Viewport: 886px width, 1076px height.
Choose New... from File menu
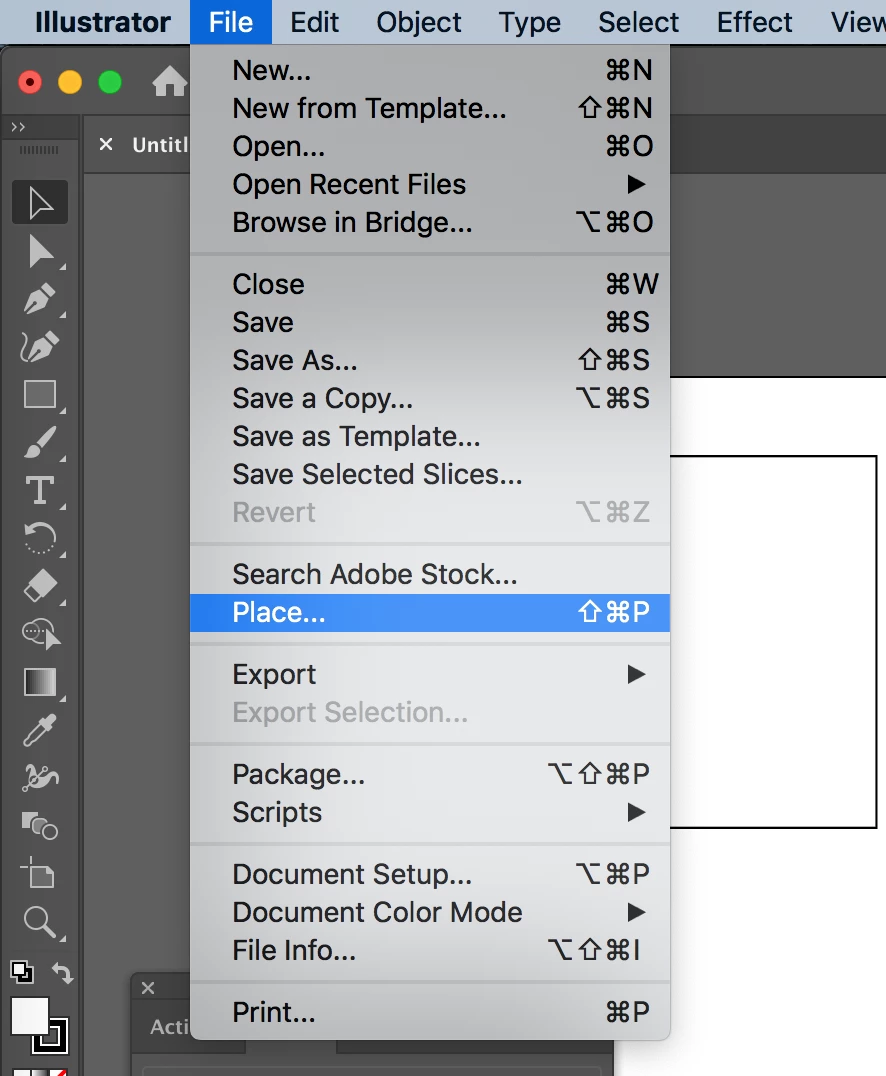[x=430, y=70]
